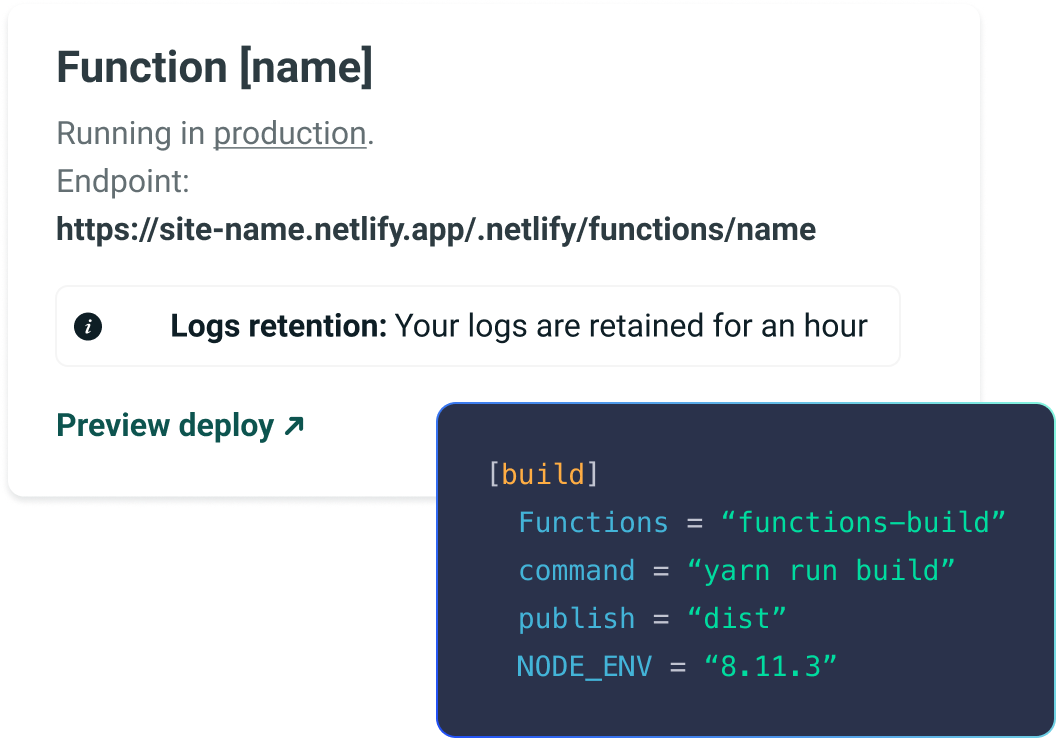
Task: Click the "Running in" status text
Action: [x=131, y=134]
